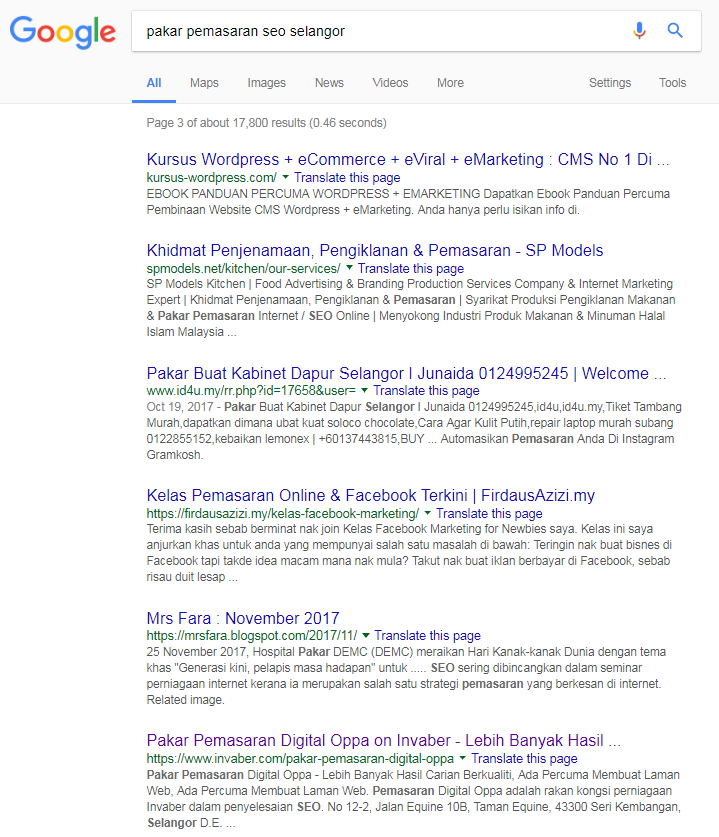Viewport: 719px width, 837px height.
Task: Open the Videos tab
Action: click(x=390, y=83)
